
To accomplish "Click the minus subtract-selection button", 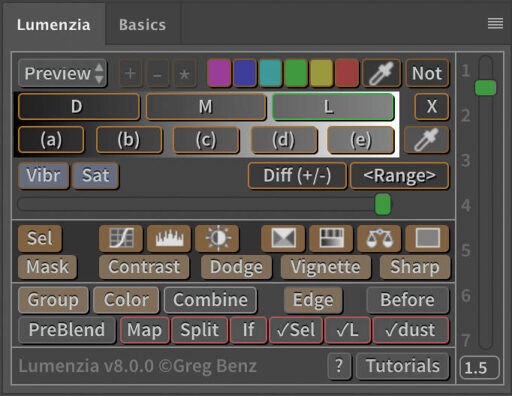I will click(x=157, y=73).
